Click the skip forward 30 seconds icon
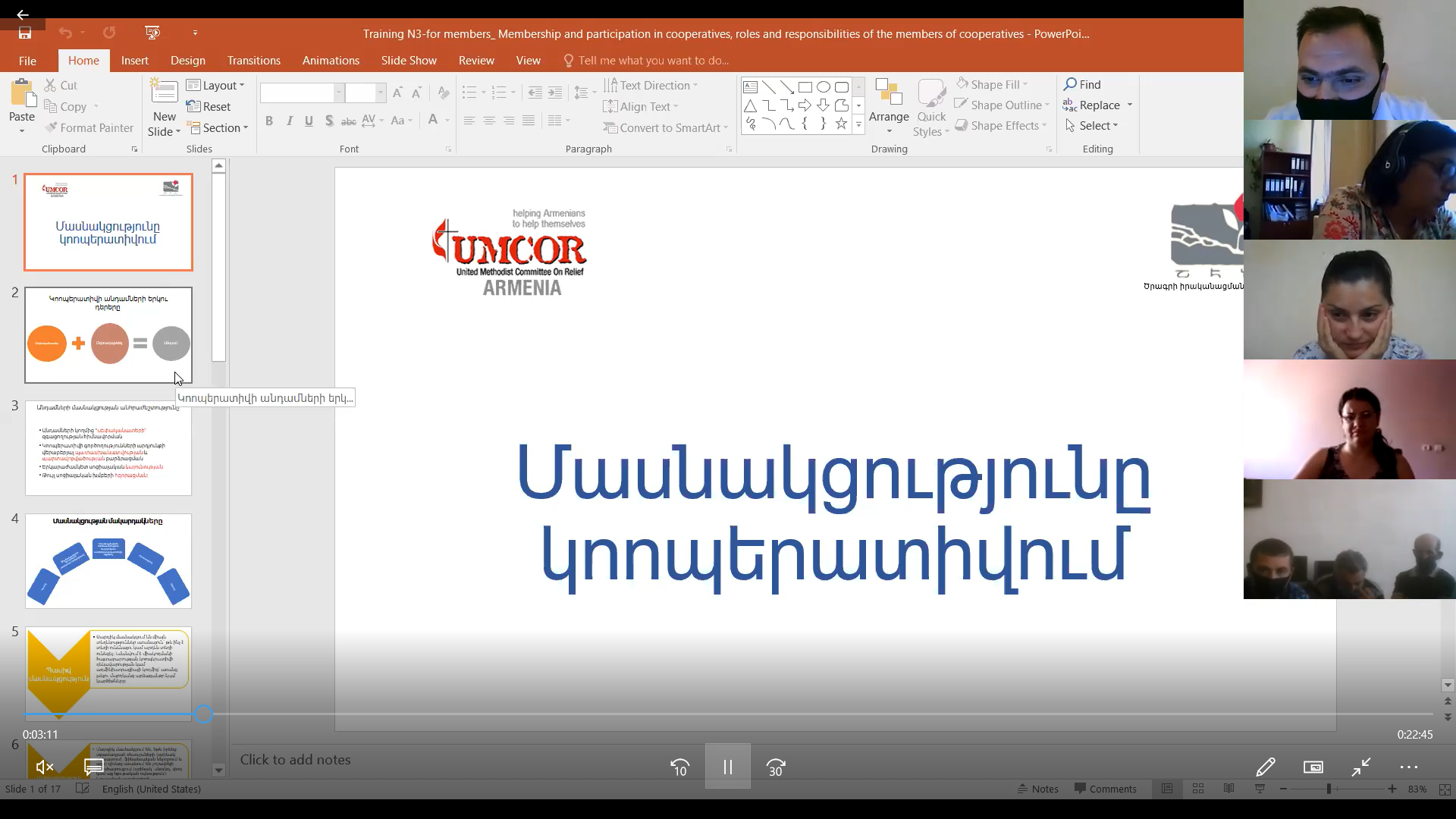The width and height of the screenshot is (1456, 819). click(x=775, y=767)
